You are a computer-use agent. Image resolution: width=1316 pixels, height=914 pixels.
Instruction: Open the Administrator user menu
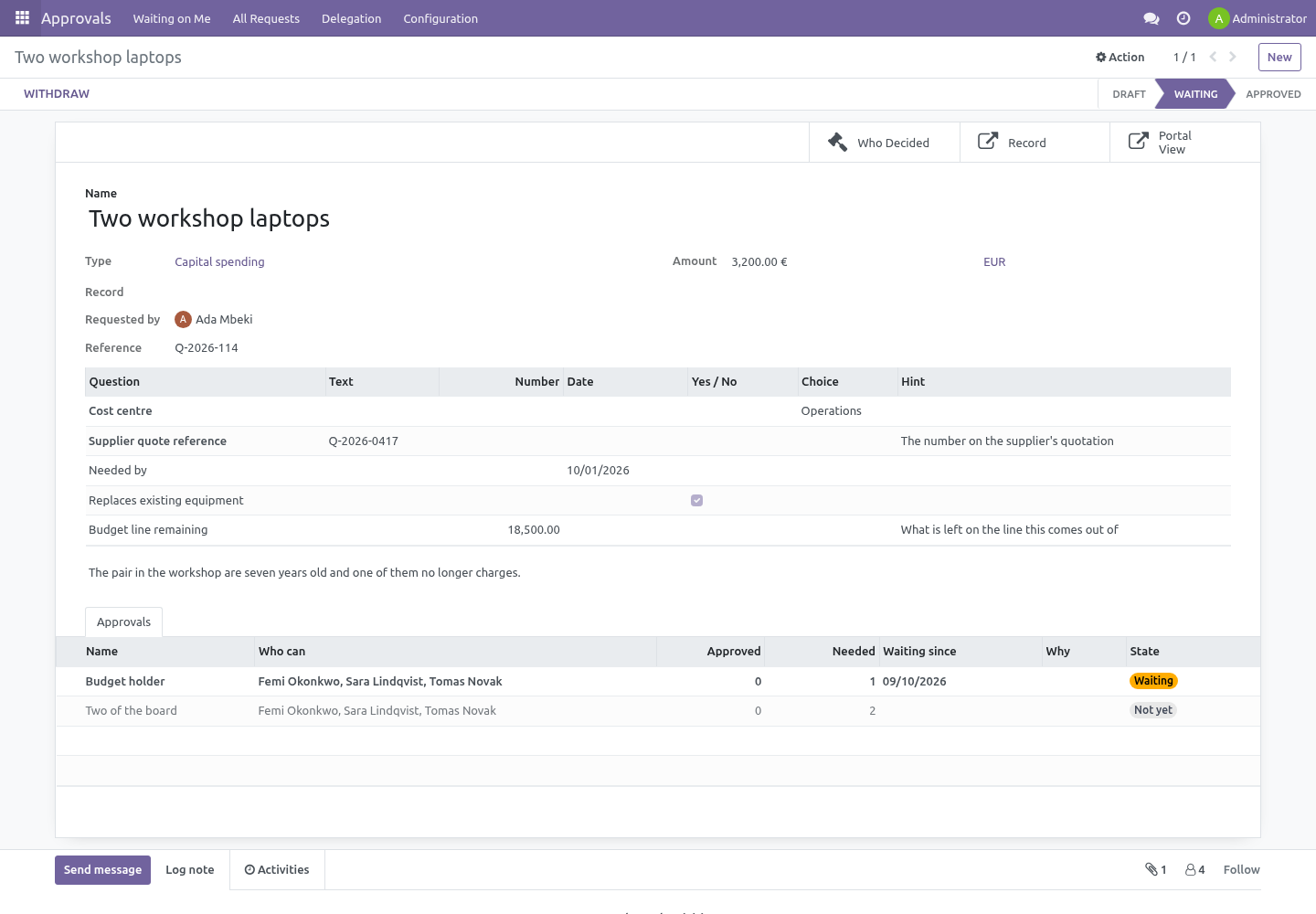(1258, 18)
